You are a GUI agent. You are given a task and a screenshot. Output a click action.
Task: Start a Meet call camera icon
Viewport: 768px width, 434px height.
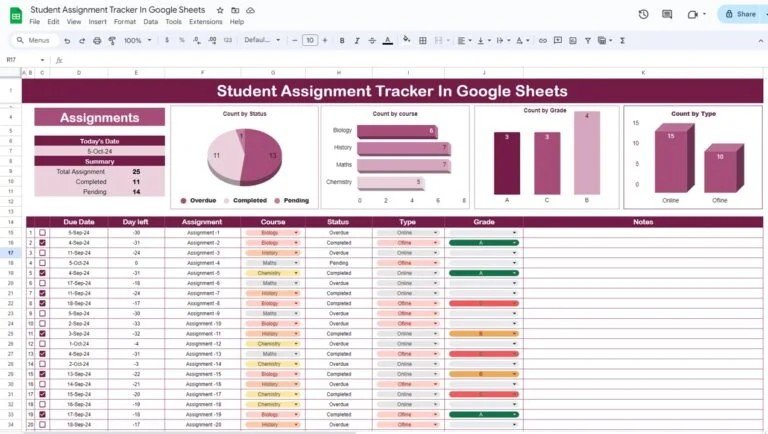(692, 14)
